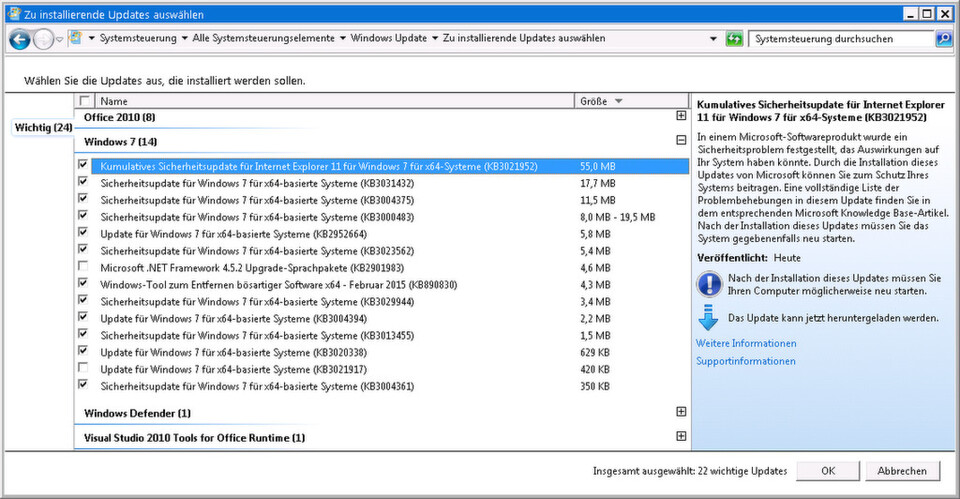Expand the Windows Defender (1) group

[x=681, y=411]
